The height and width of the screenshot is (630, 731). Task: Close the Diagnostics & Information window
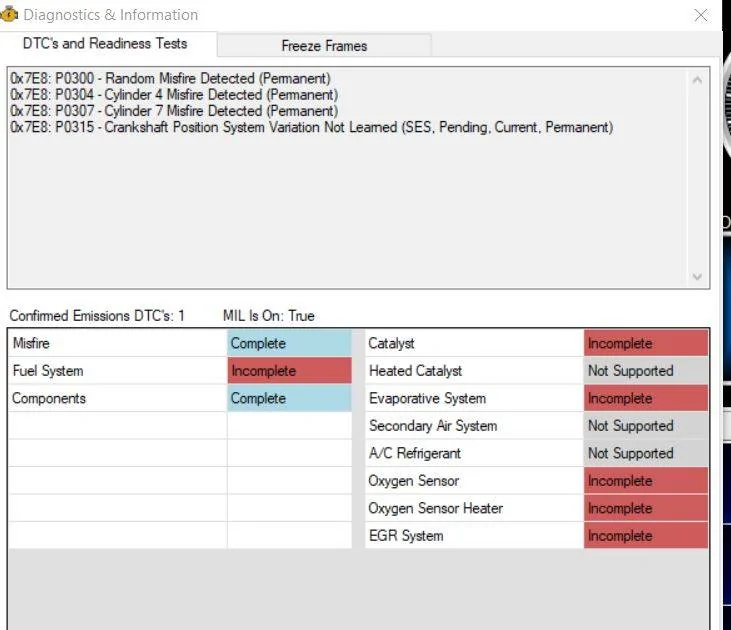(700, 15)
